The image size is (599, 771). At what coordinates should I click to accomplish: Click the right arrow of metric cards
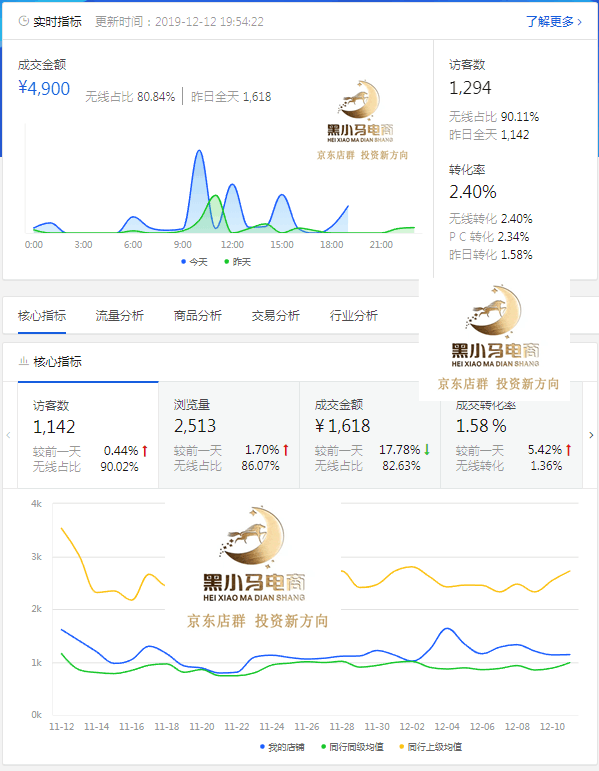pos(591,435)
